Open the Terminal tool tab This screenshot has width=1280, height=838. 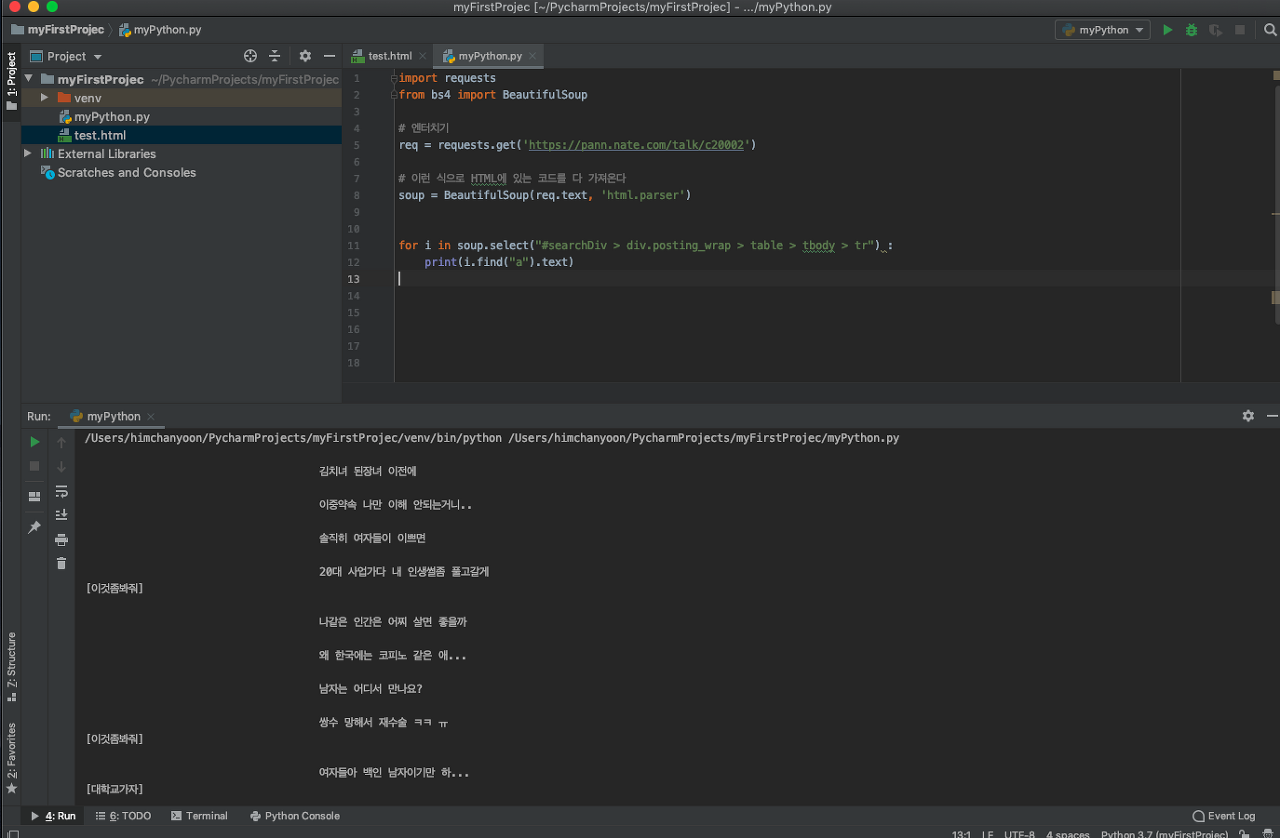click(199, 816)
